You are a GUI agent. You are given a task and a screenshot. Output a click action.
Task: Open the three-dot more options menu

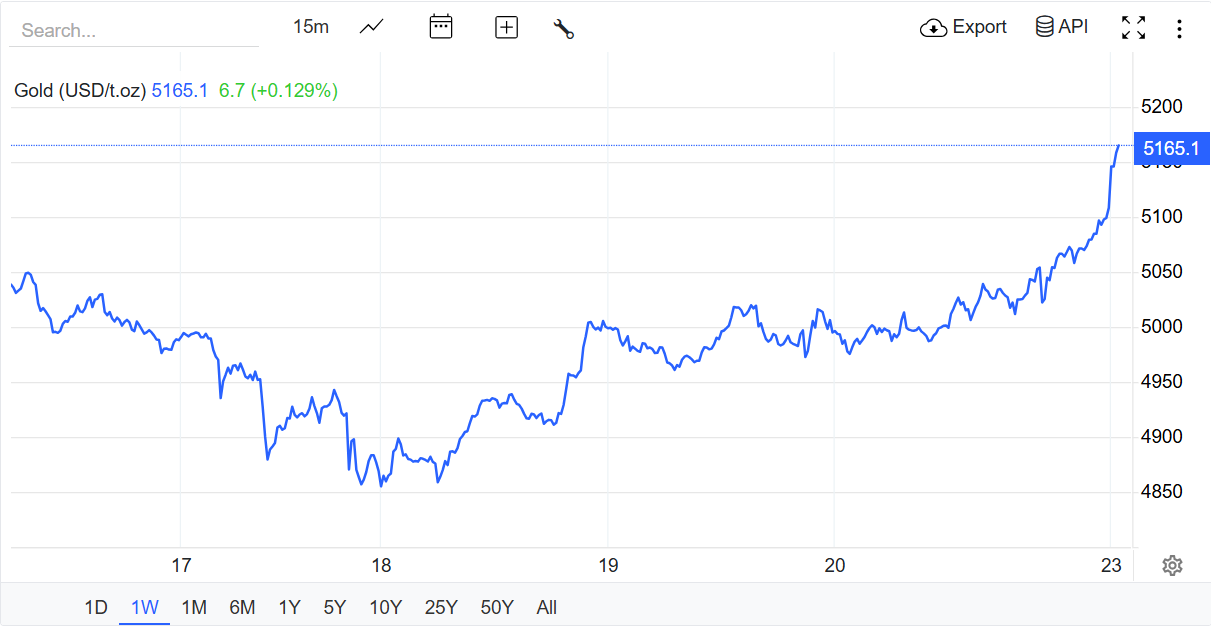click(1179, 28)
